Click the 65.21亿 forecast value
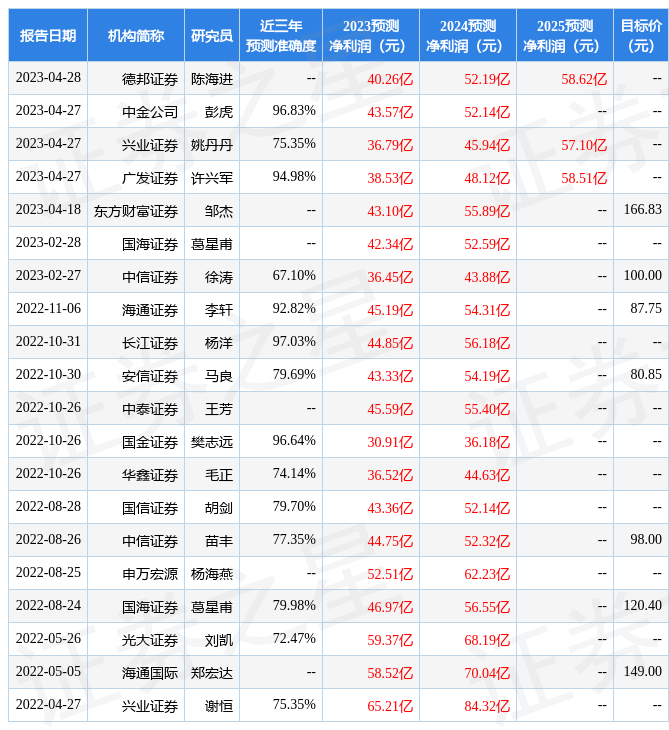669x730 pixels. 390,706
